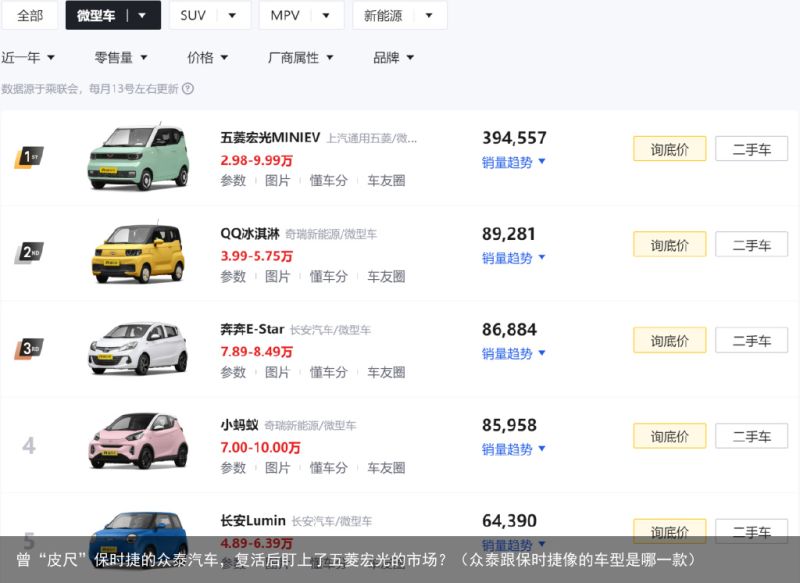Viewport: 800px width, 583px height.
Task: Click 询底价 for QQ冰淇淋
Action: click(669, 244)
